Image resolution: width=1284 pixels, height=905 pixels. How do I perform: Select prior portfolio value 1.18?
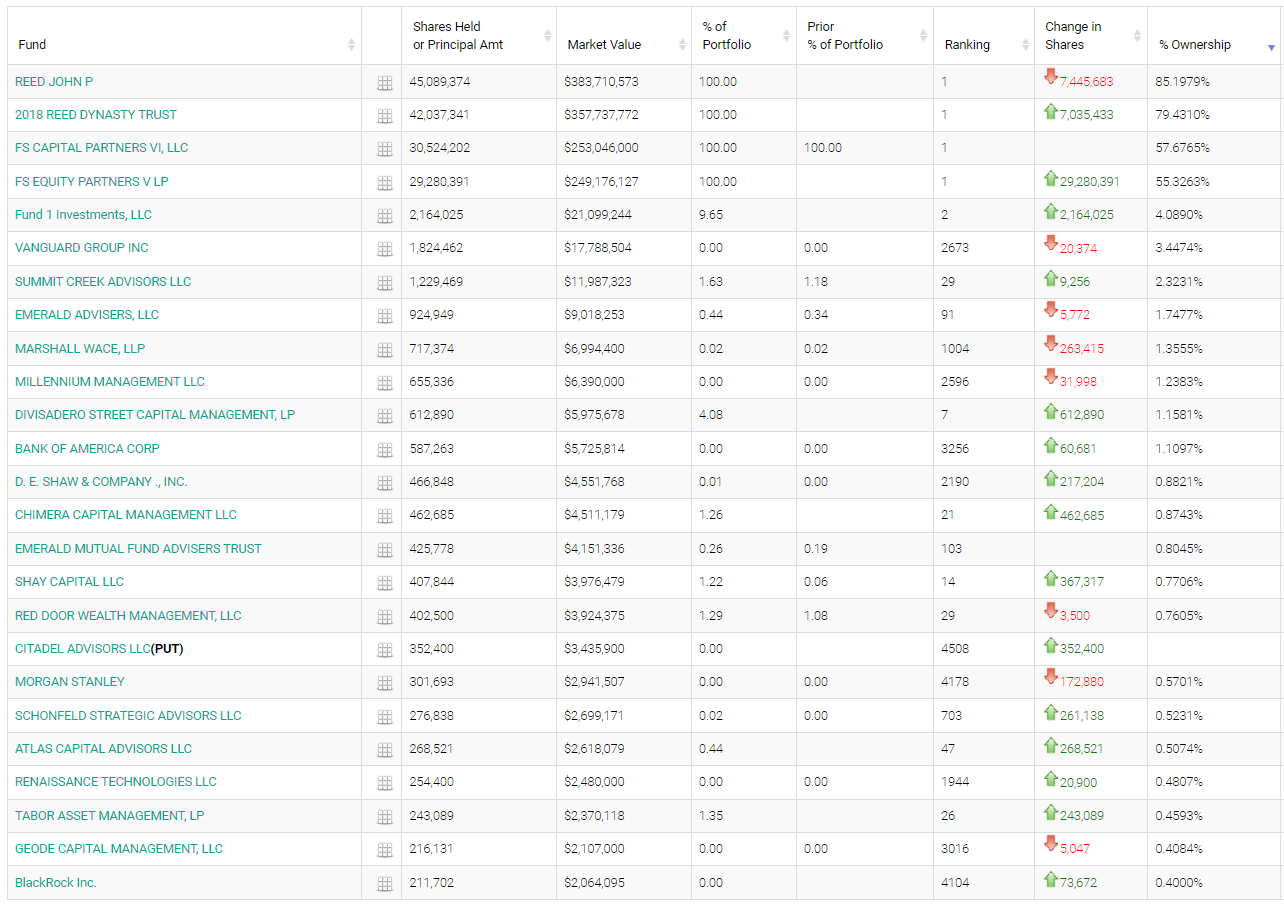point(816,282)
